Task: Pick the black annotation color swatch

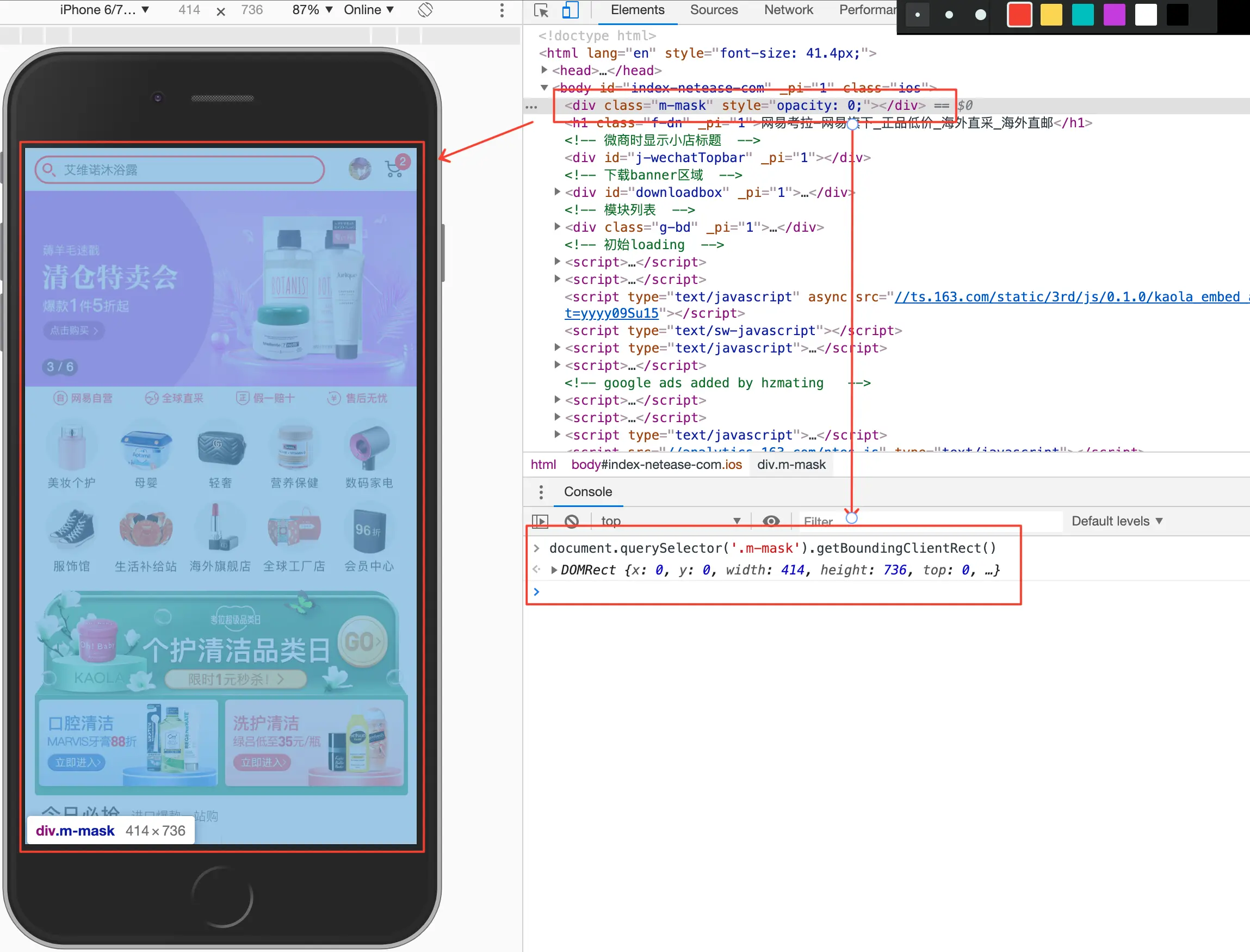Action: point(1178,15)
